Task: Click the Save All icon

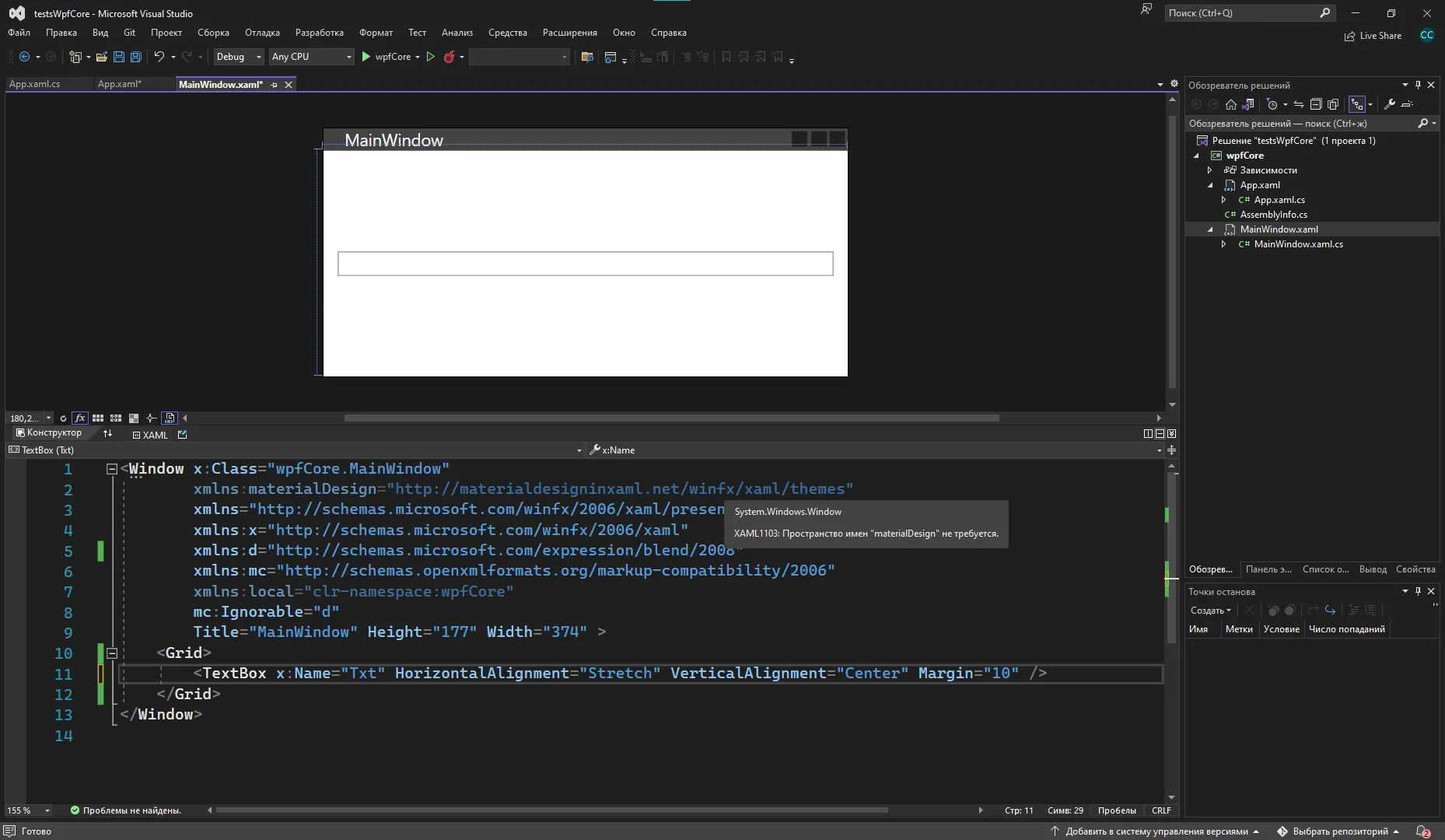Action: (135, 57)
